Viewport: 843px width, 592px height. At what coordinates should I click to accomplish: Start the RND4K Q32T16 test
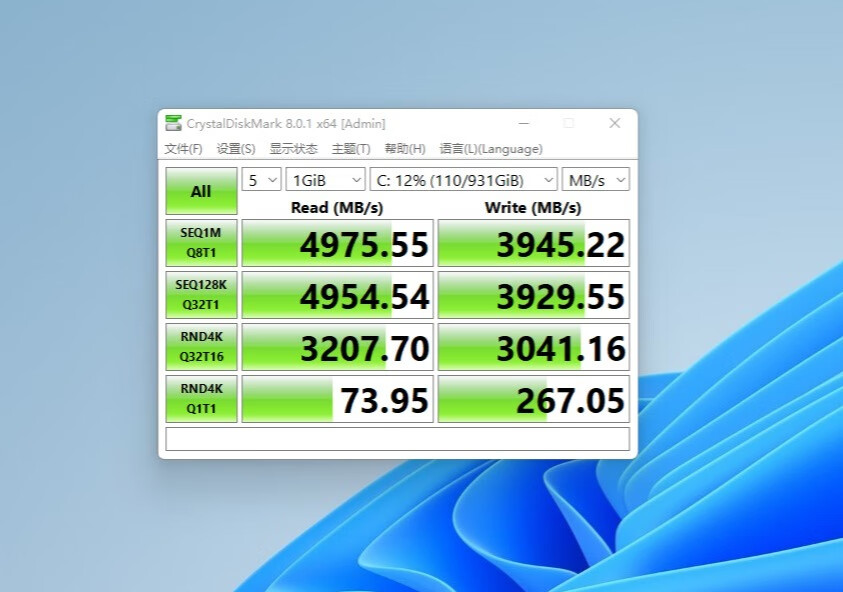click(x=201, y=347)
